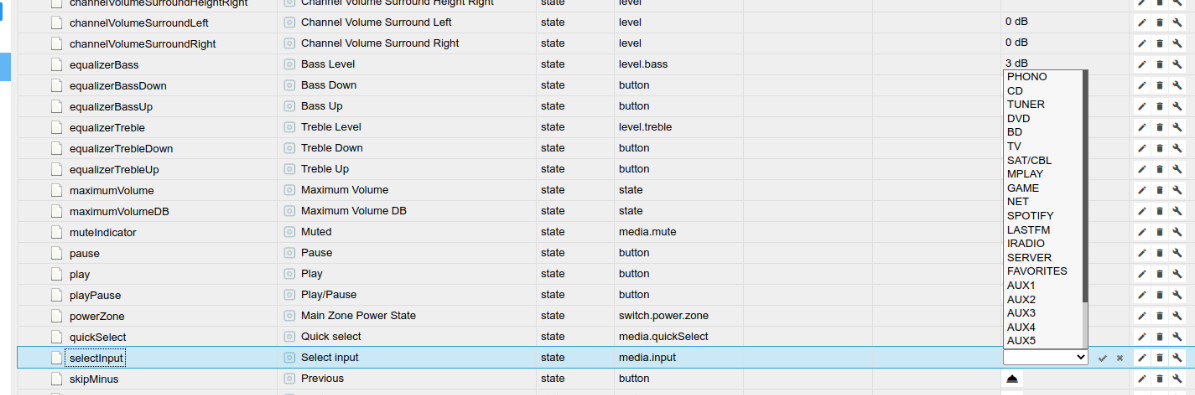This screenshot has width=1195, height=395.
Task: Click the 3 dB value of equalizerBass
Action: 1017,63
